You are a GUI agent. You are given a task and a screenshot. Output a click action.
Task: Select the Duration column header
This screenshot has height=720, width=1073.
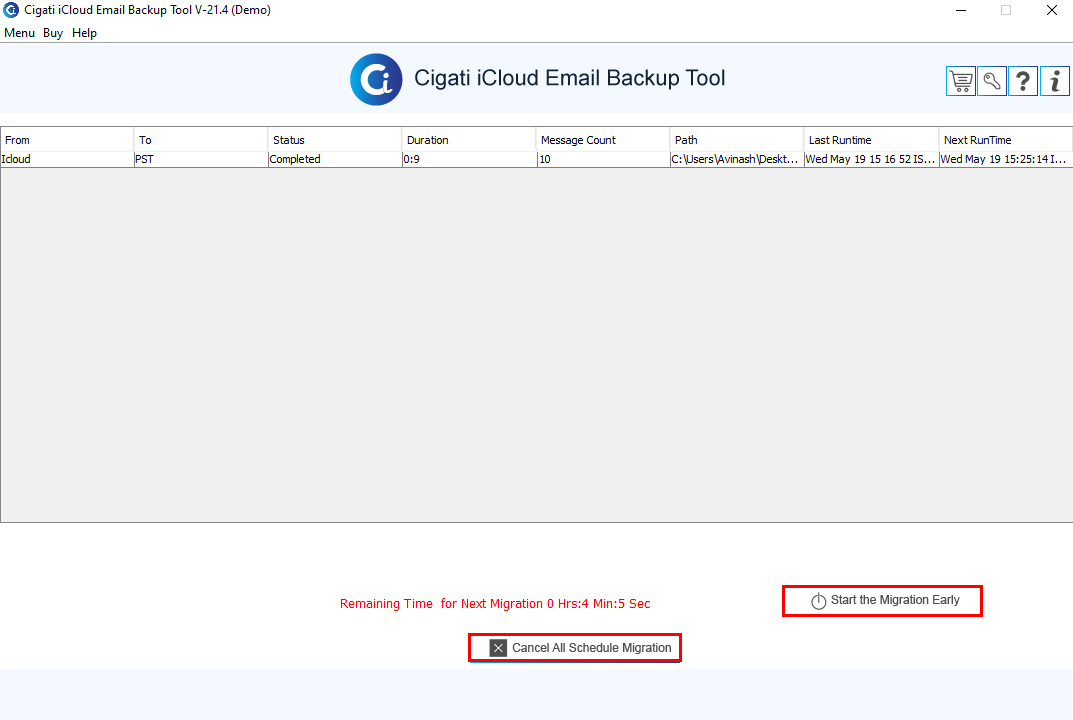469,140
